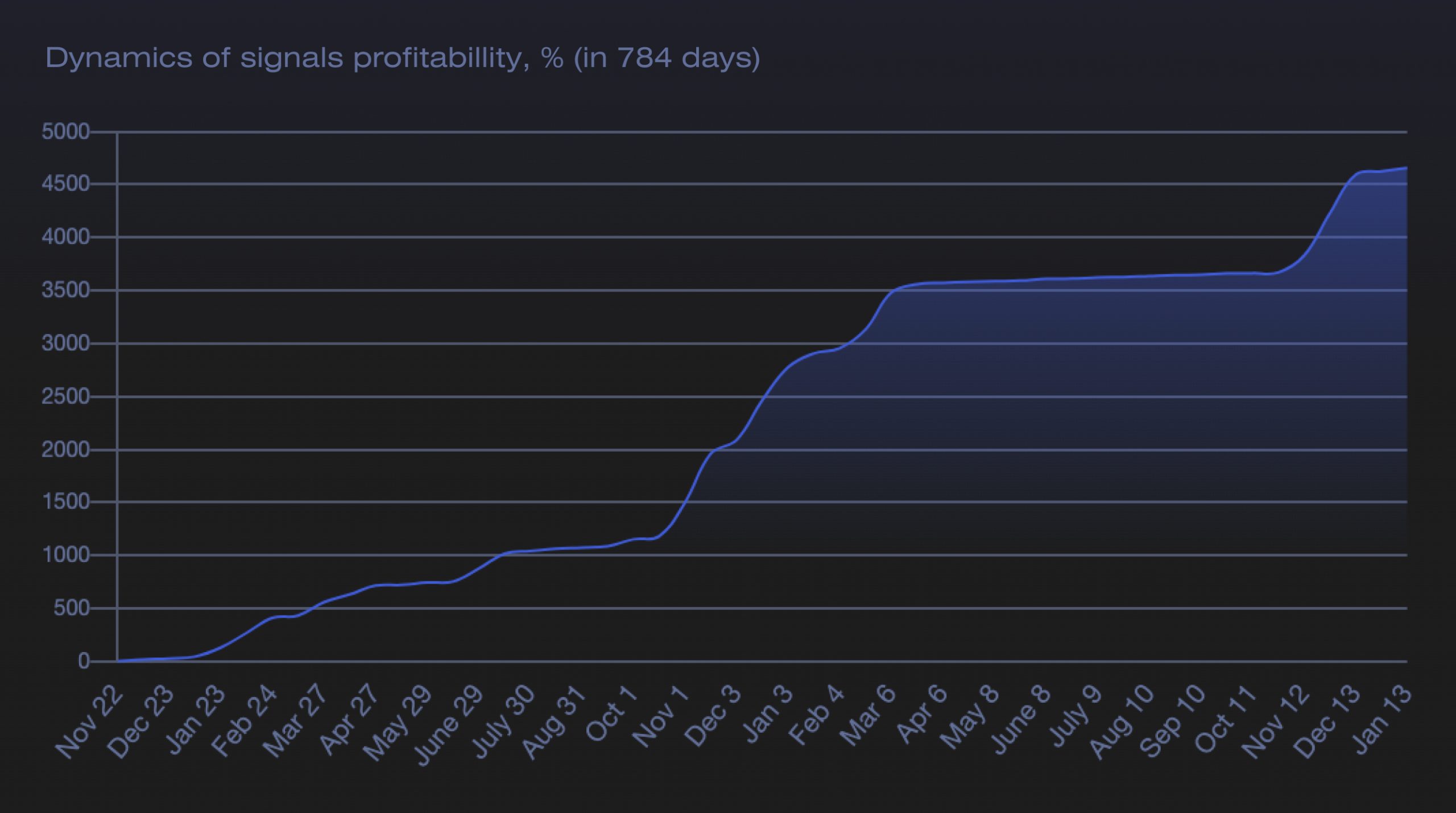Click the 'June 29' x-axis date label
This screenshot has width=1456, height=813.
tap(448, 725)
